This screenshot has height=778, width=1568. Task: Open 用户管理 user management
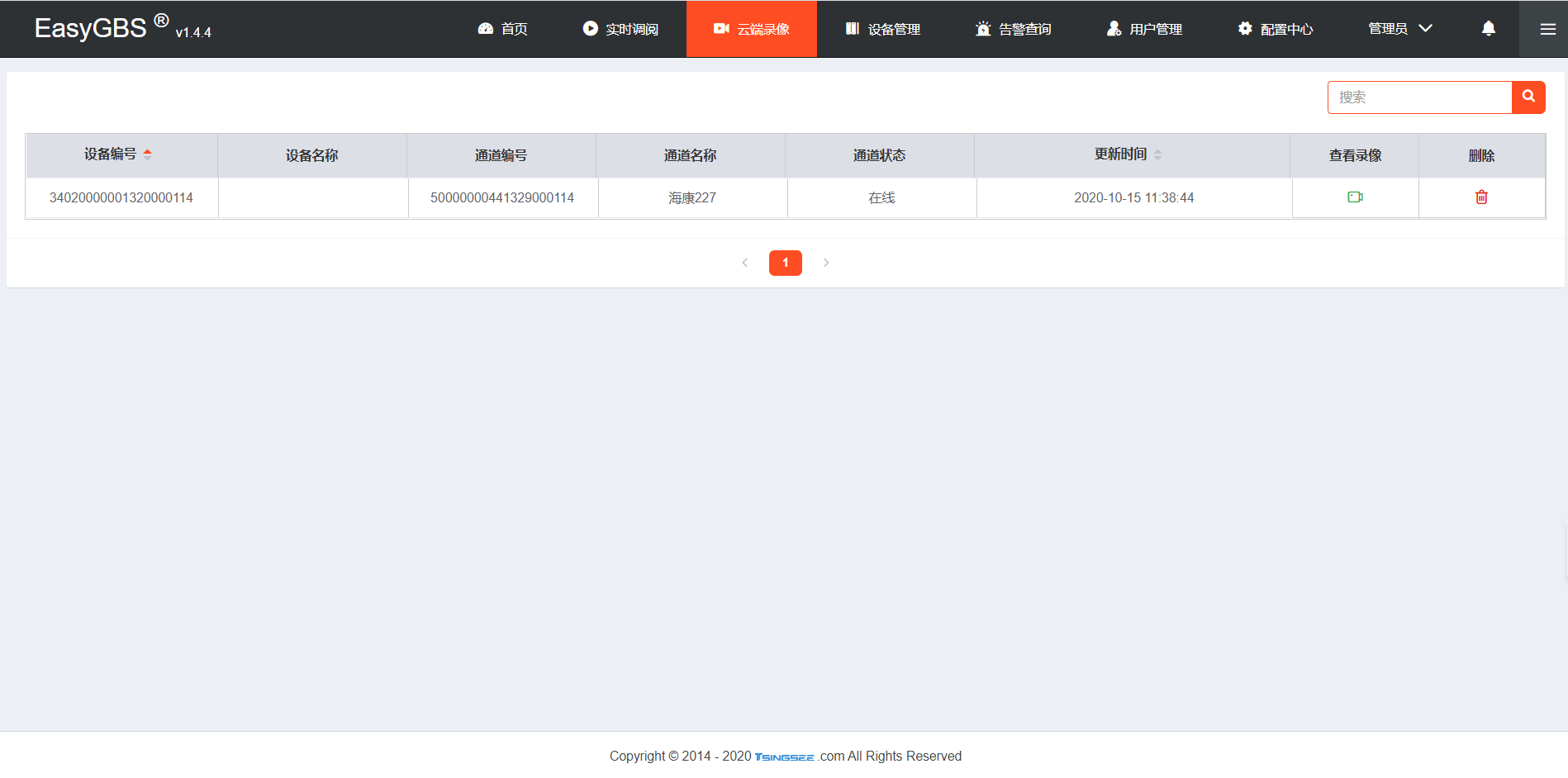[x=1144, y=29]
